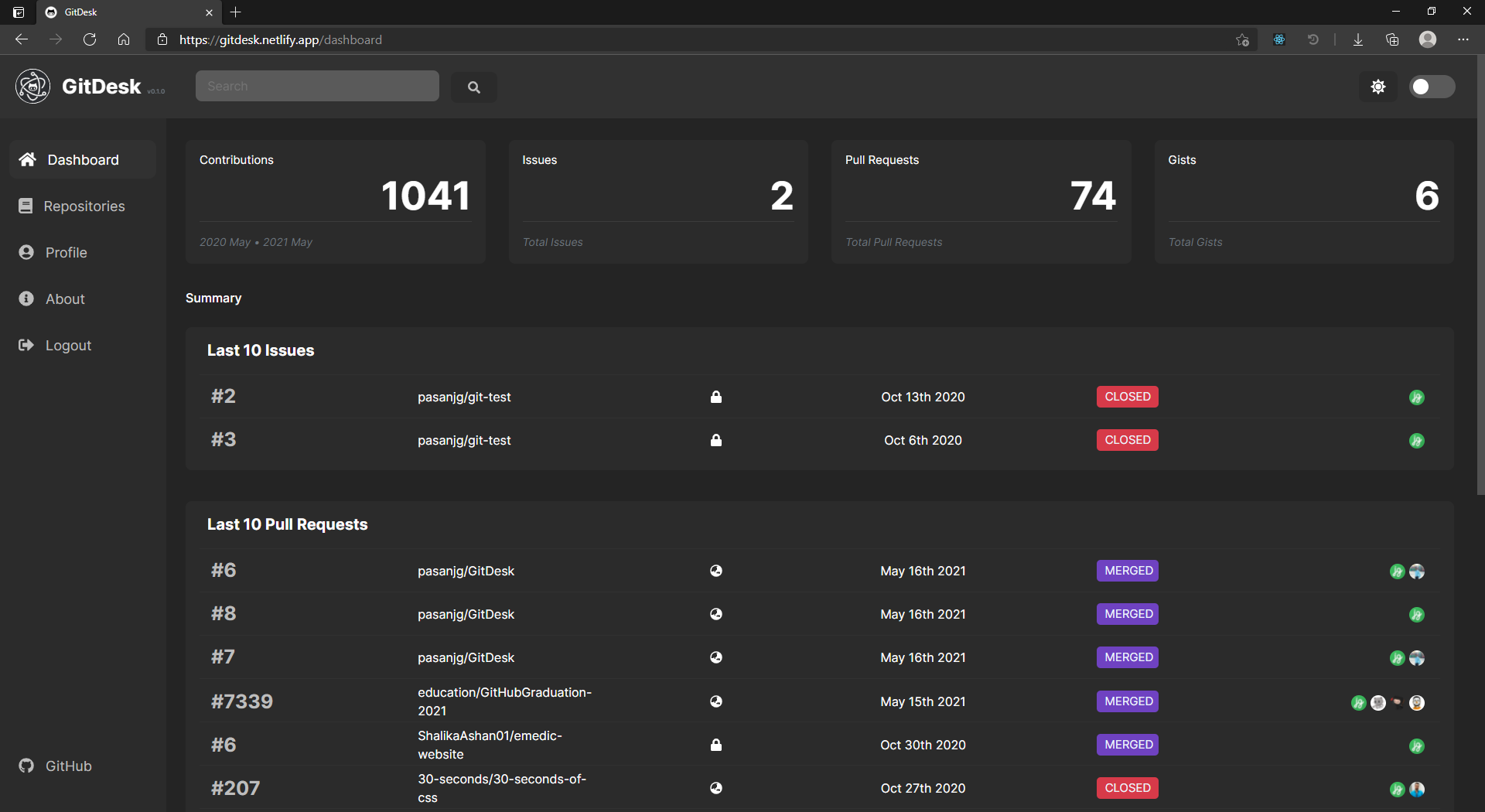Click the Logout arrow icon

[x=26, y=345]
